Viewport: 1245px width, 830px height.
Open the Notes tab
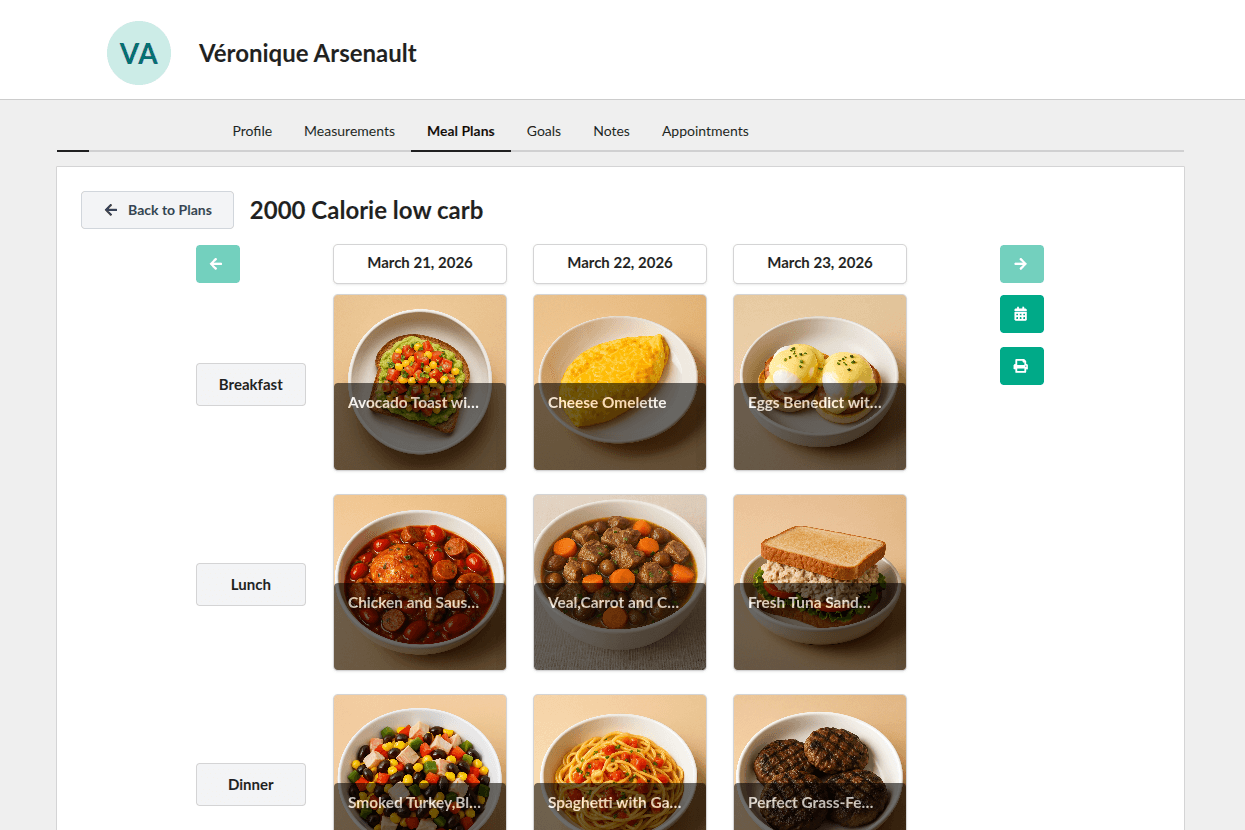(x=611, y=131)
